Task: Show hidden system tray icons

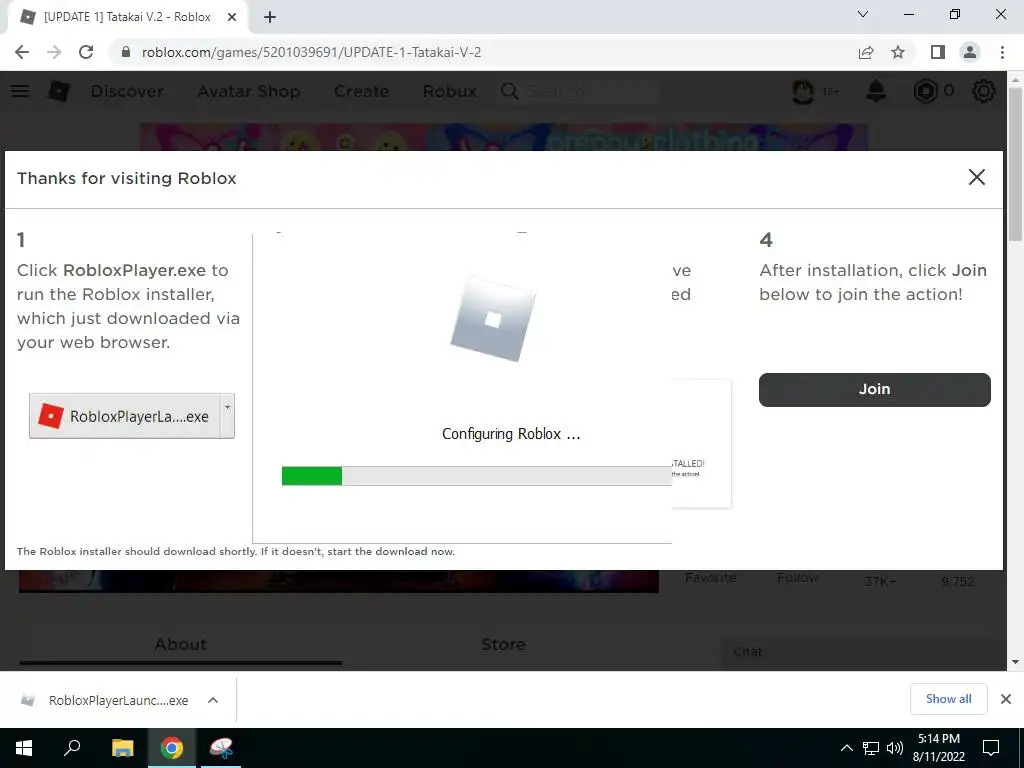Action: (846, 748)
